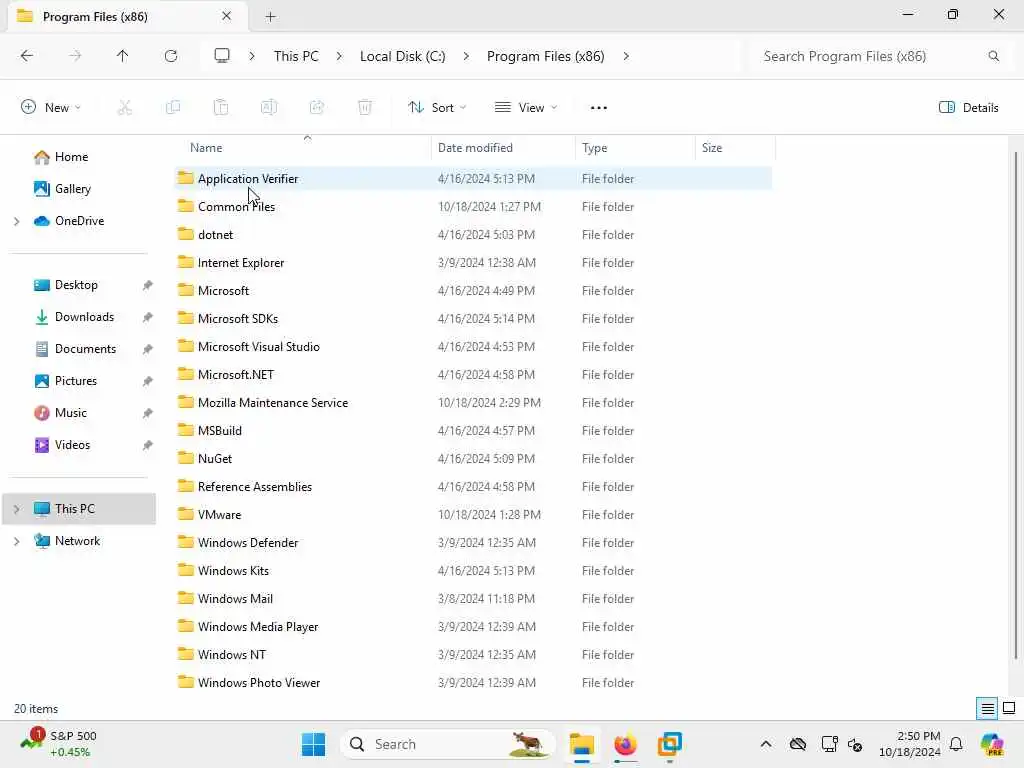Click the Share icon in toolbar

tap(317, 108)
